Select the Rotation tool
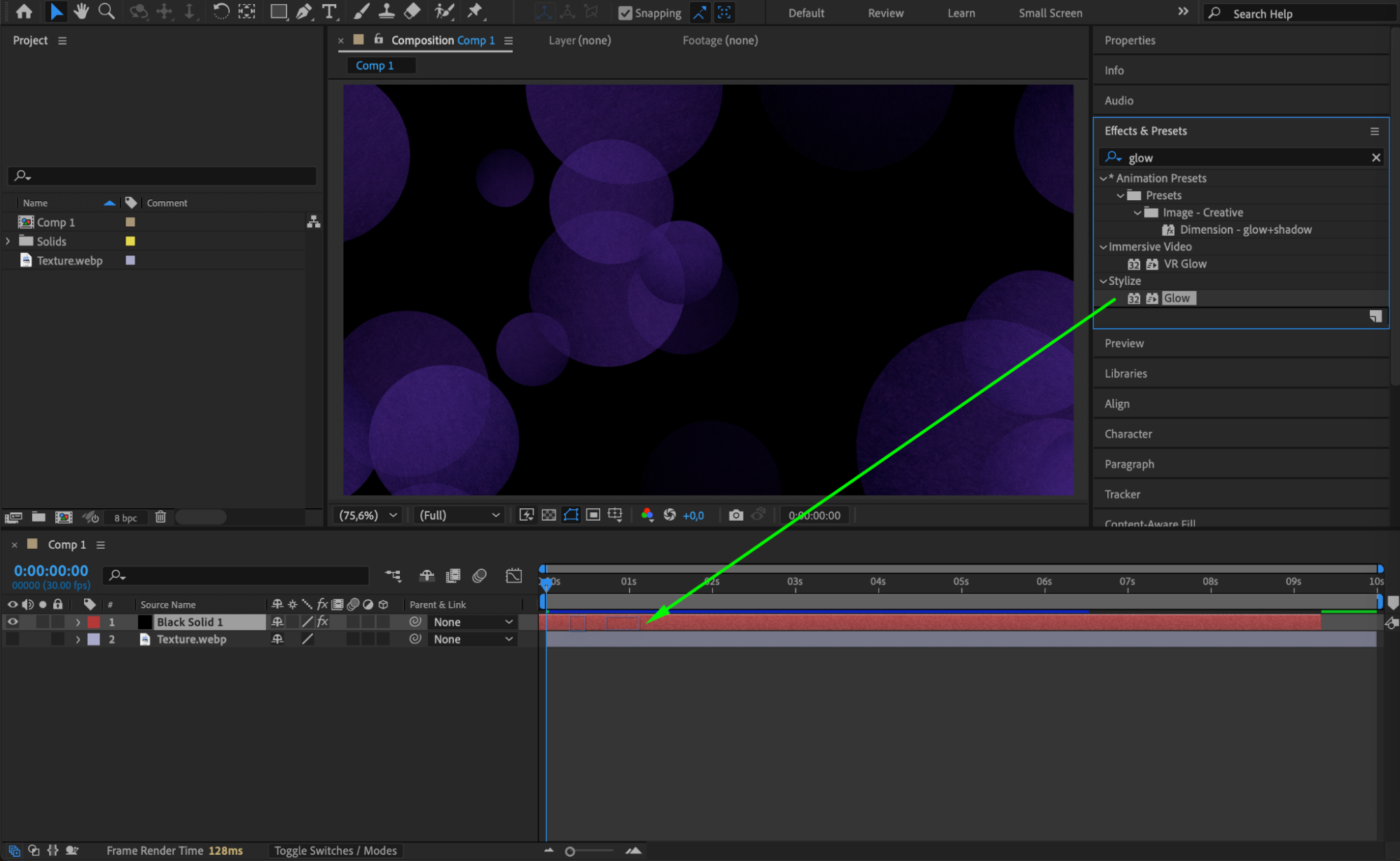1400x861 pixels. (221, 11)
